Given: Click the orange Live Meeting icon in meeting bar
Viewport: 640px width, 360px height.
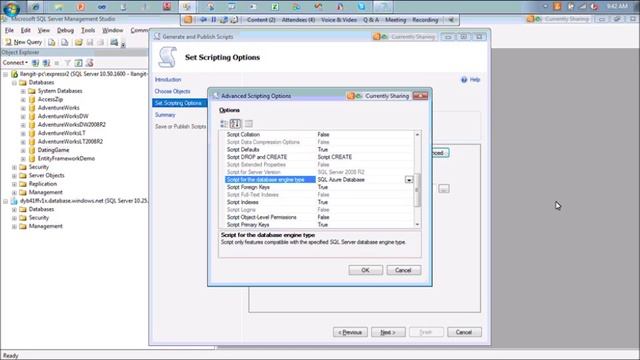Looking at the screenshot, I should [188, 20].
